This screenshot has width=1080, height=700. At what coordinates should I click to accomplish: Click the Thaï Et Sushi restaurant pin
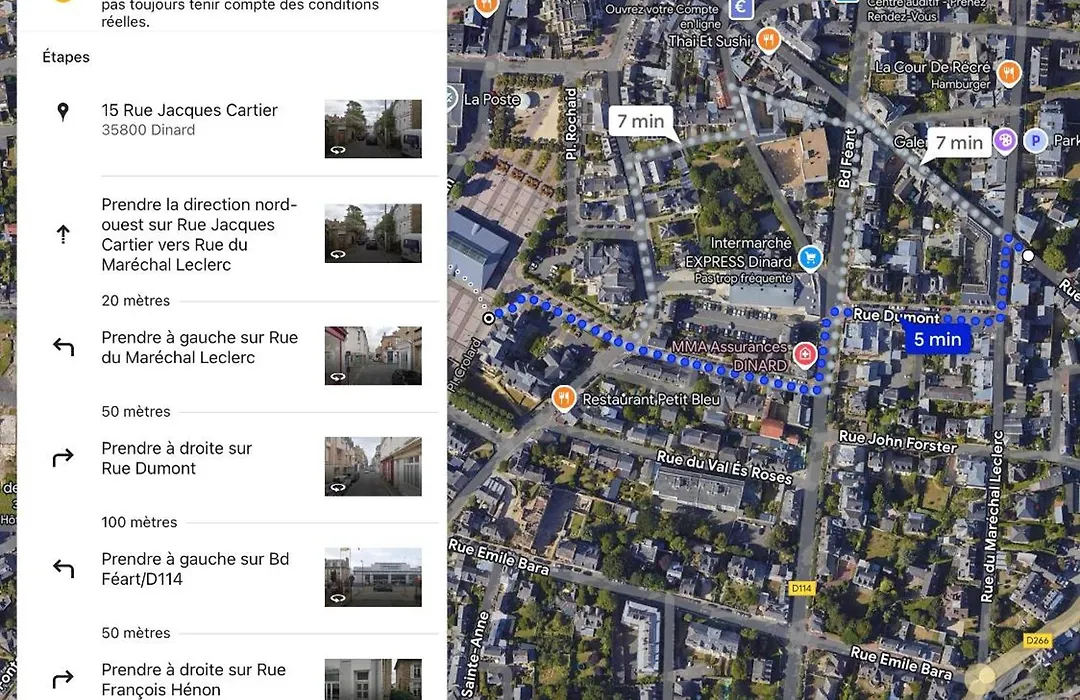click(768, 40)
